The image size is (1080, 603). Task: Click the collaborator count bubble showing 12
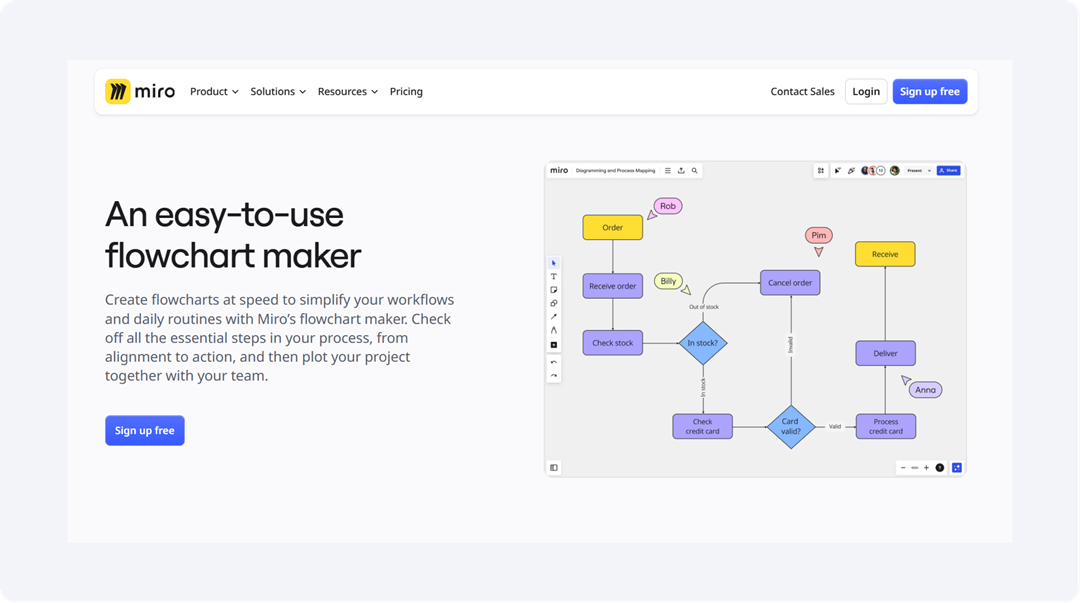click(881, 170)
